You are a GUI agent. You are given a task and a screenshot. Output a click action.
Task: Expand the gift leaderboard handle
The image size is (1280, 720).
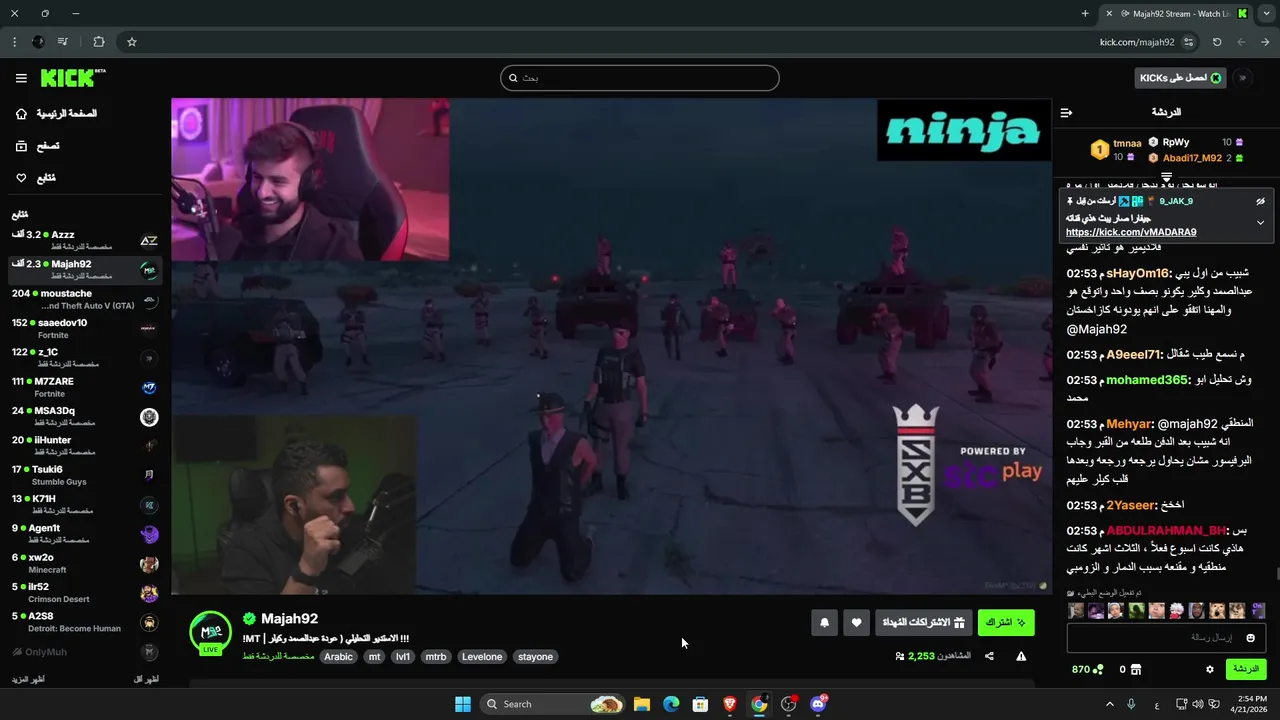(x=1166, y=176)
